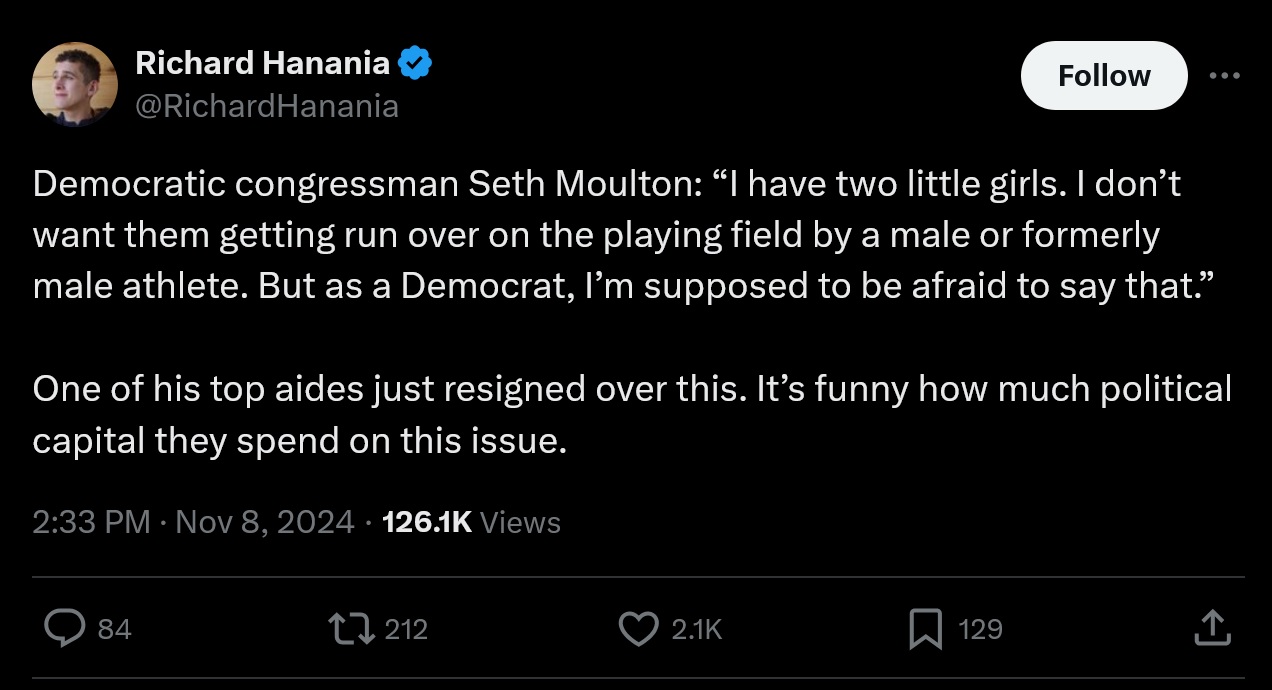Click the 84 replies count
This screenshot has width=1272, height=690.
click(x=115, y=629)
